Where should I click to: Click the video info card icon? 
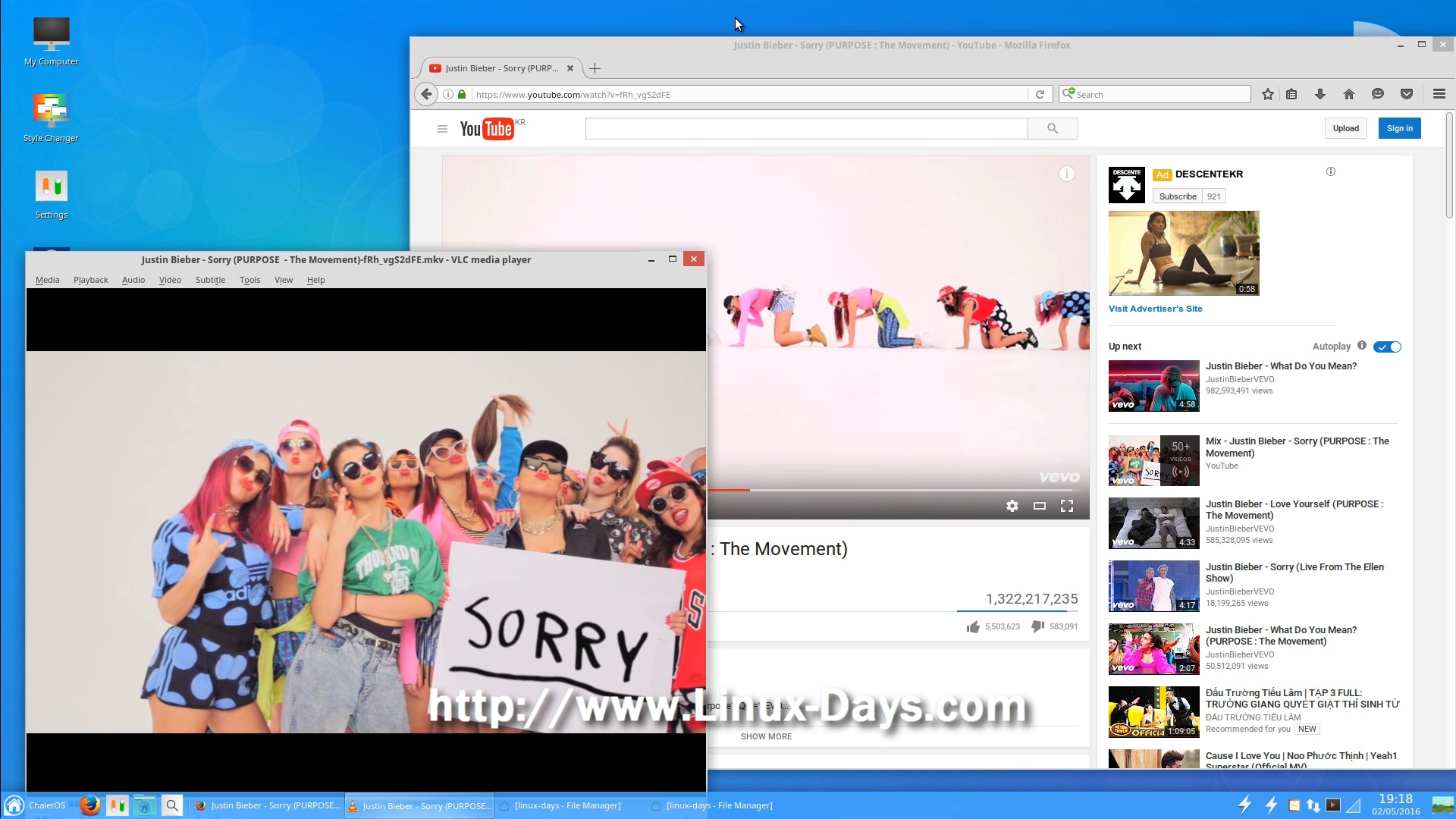click(x=1066, y=174)
